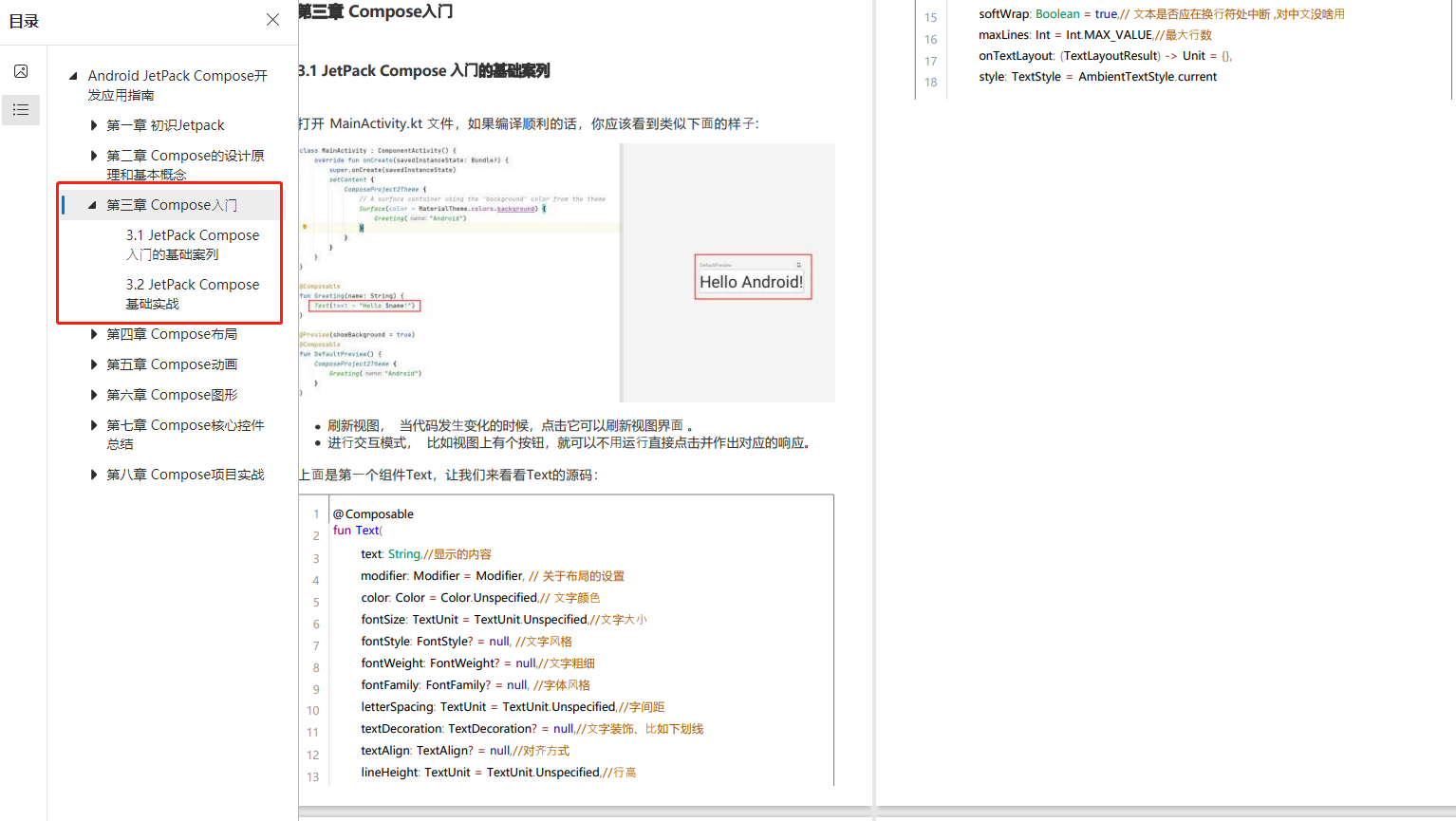1456x821 pixels.
Task: Click the softWrap: Boolean code line
Action: (1162, 14)
